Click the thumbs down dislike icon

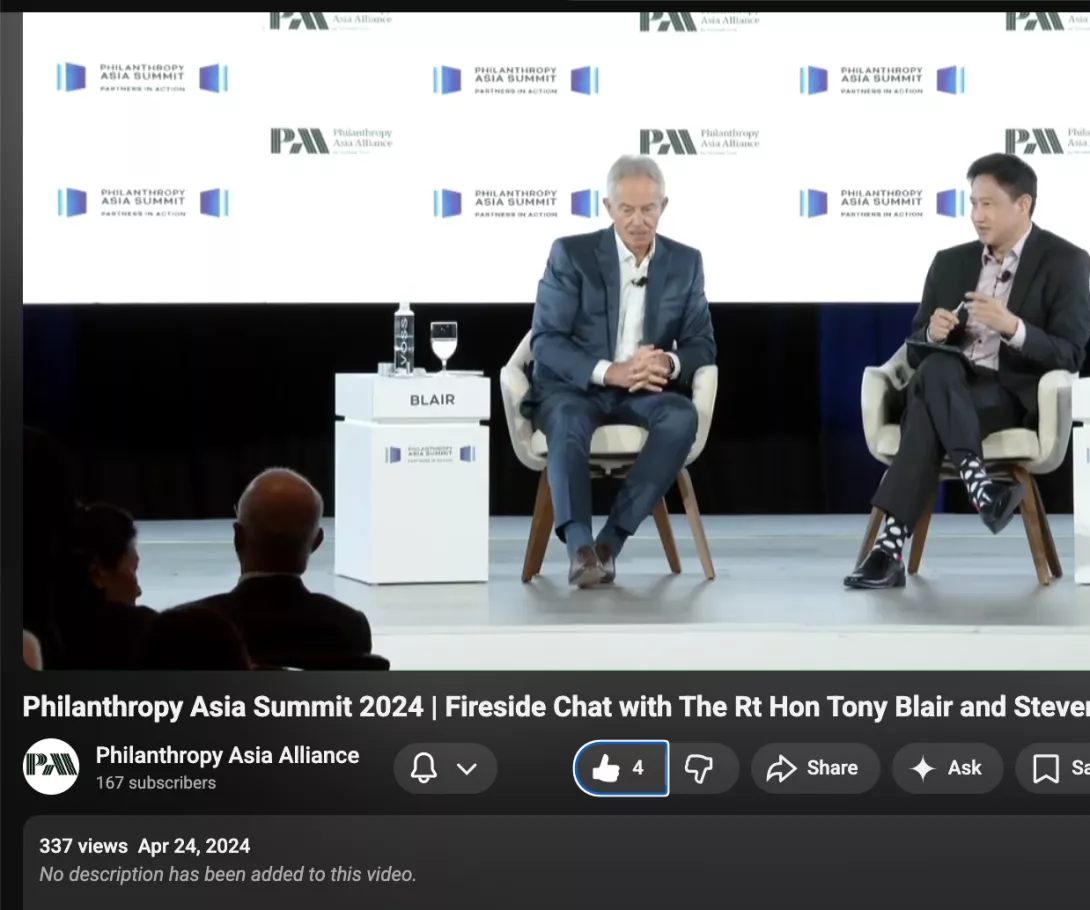click(698, 768)
